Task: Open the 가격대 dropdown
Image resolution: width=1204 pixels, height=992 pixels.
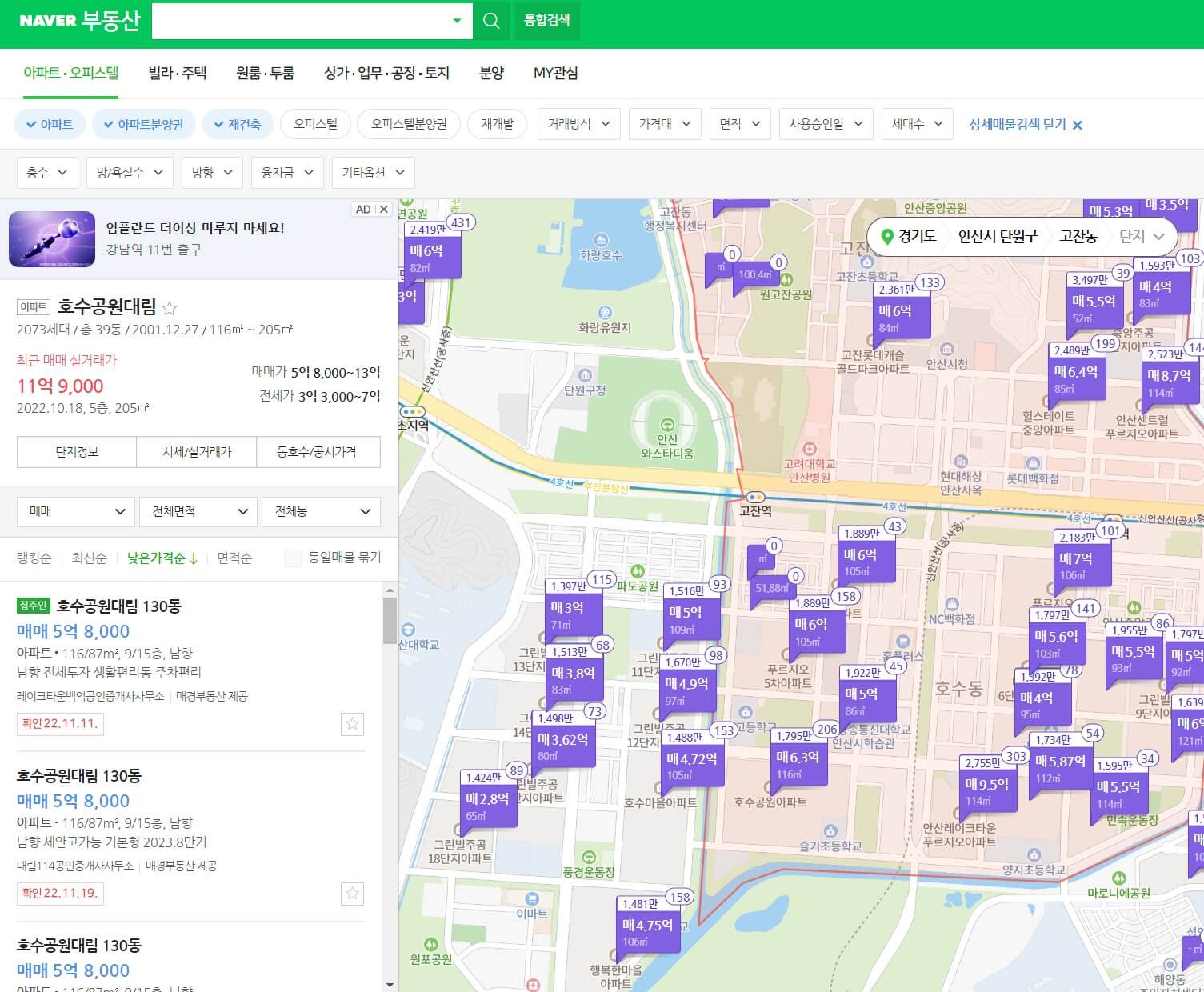Action: (x=665, y=124)
